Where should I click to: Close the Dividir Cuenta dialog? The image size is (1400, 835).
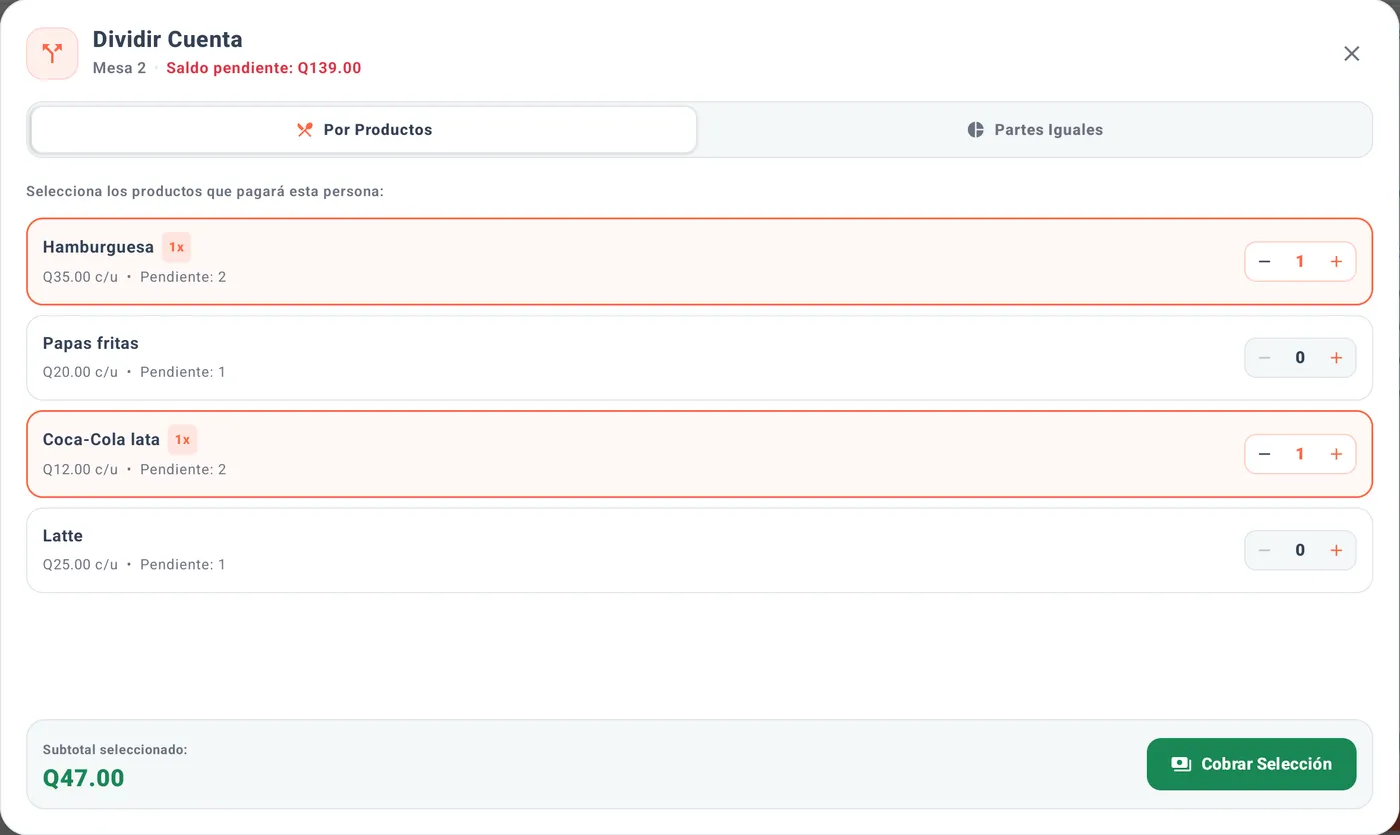coord(1351,54)
